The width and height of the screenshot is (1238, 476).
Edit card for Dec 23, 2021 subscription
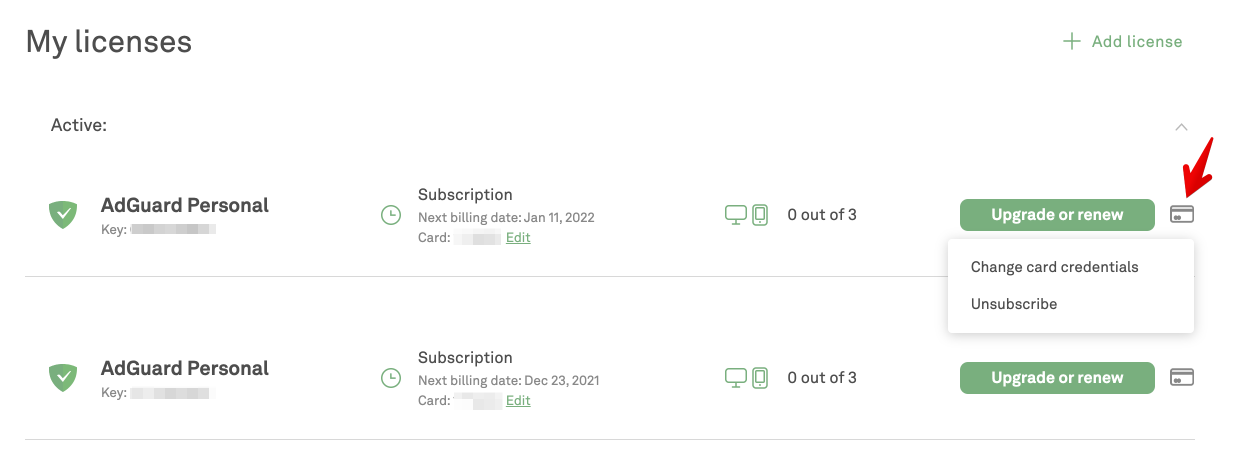pyautogui.click(x=518, y=401)
